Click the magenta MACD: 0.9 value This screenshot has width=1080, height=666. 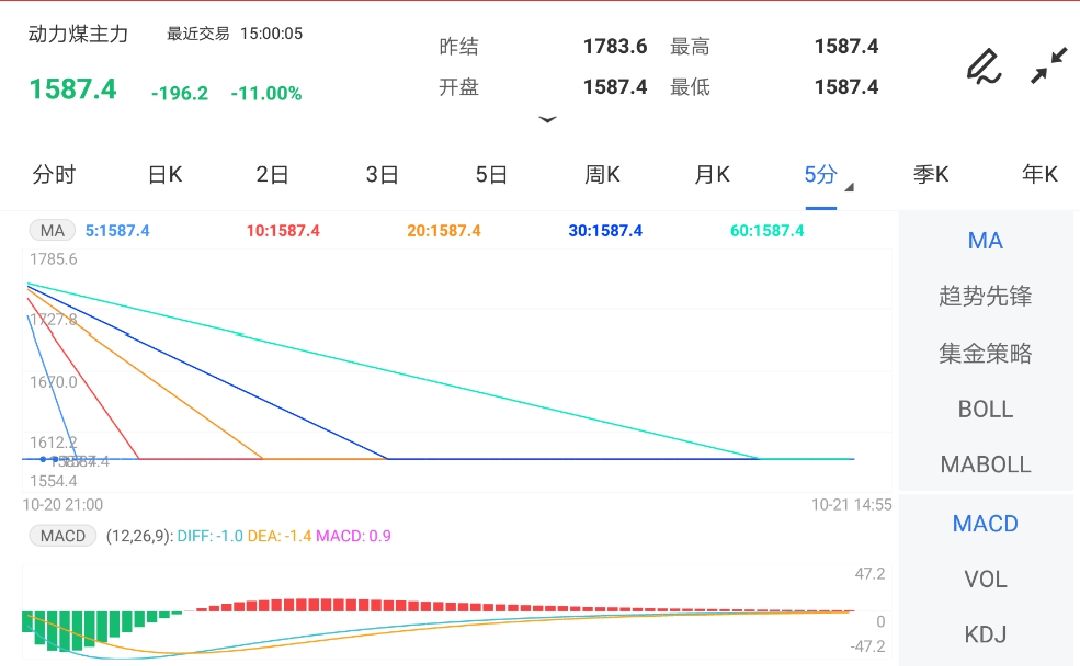tap(353, 536)
